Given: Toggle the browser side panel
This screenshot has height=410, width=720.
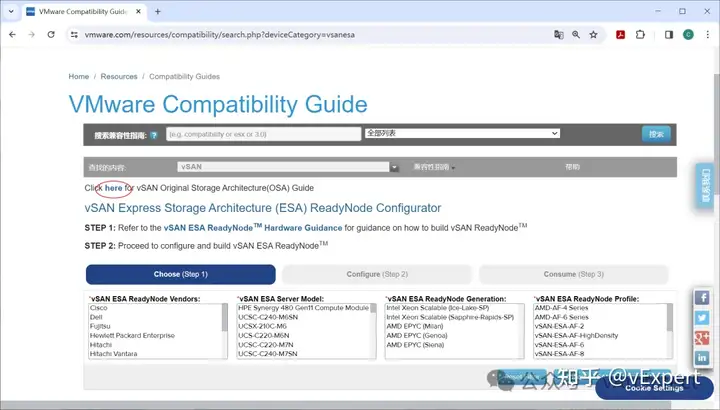Looking at the screenshot, I should 669,34.
